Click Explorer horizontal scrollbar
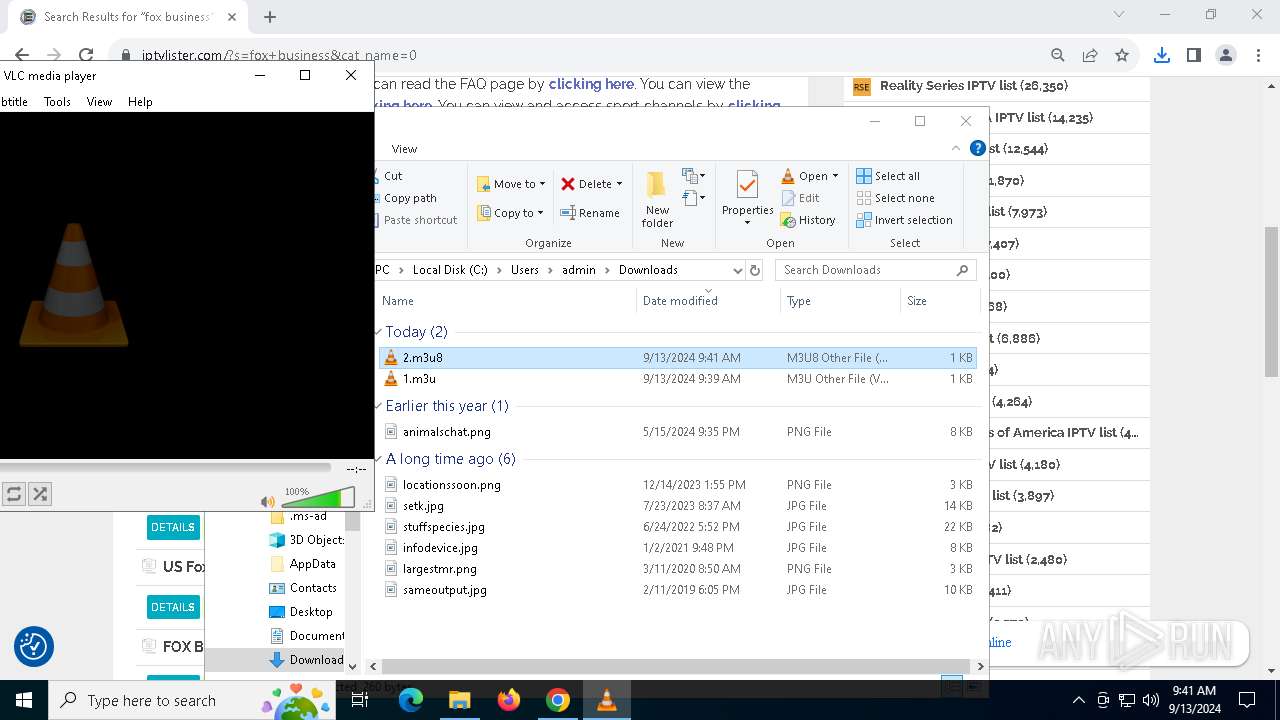Screen dimensions: 1280x720 click(x=675, y=666)
